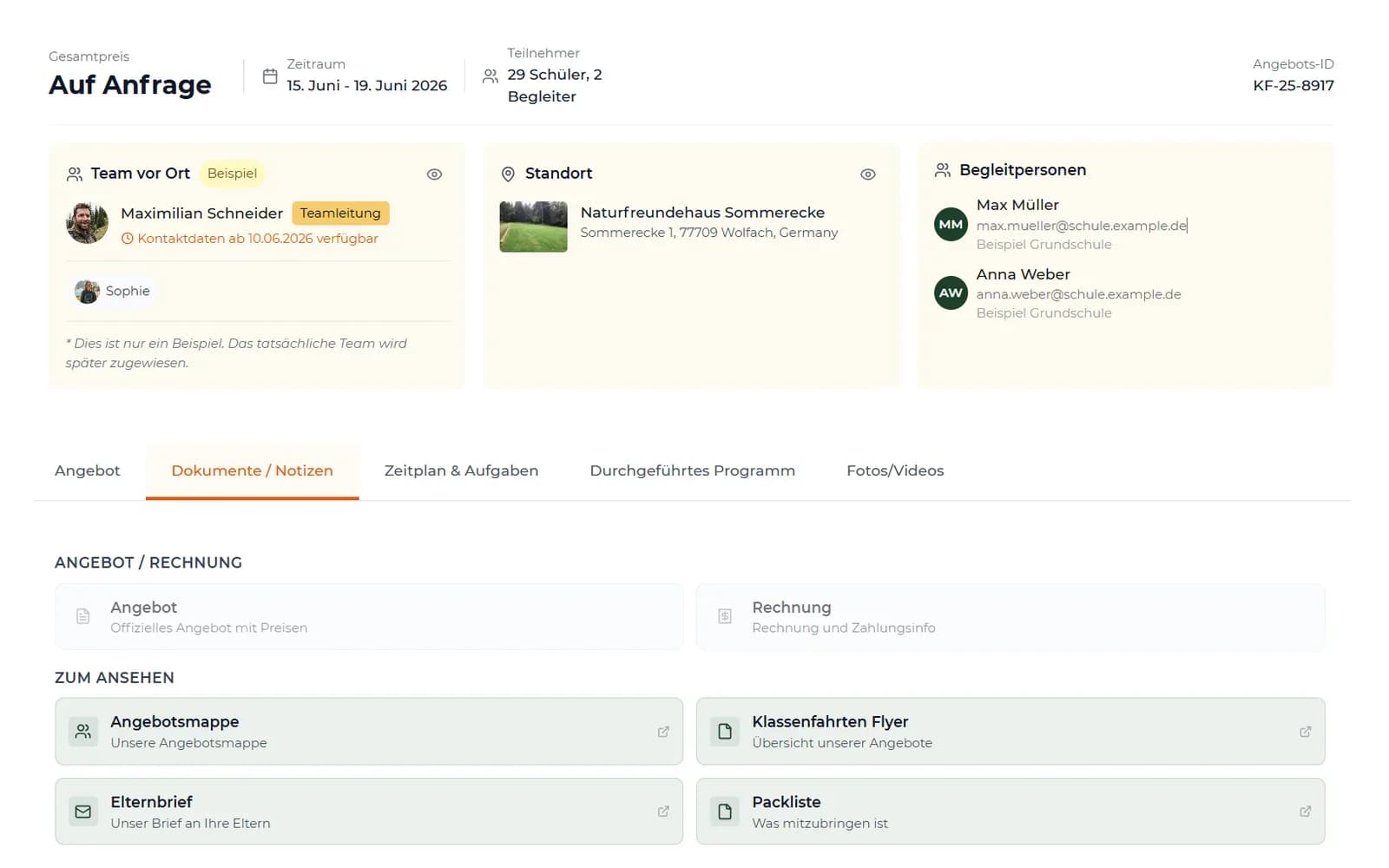1389x868 pixels.
Task: Click the '29 Schüler, 2 Begleiter' text
Action: [555, 86]
